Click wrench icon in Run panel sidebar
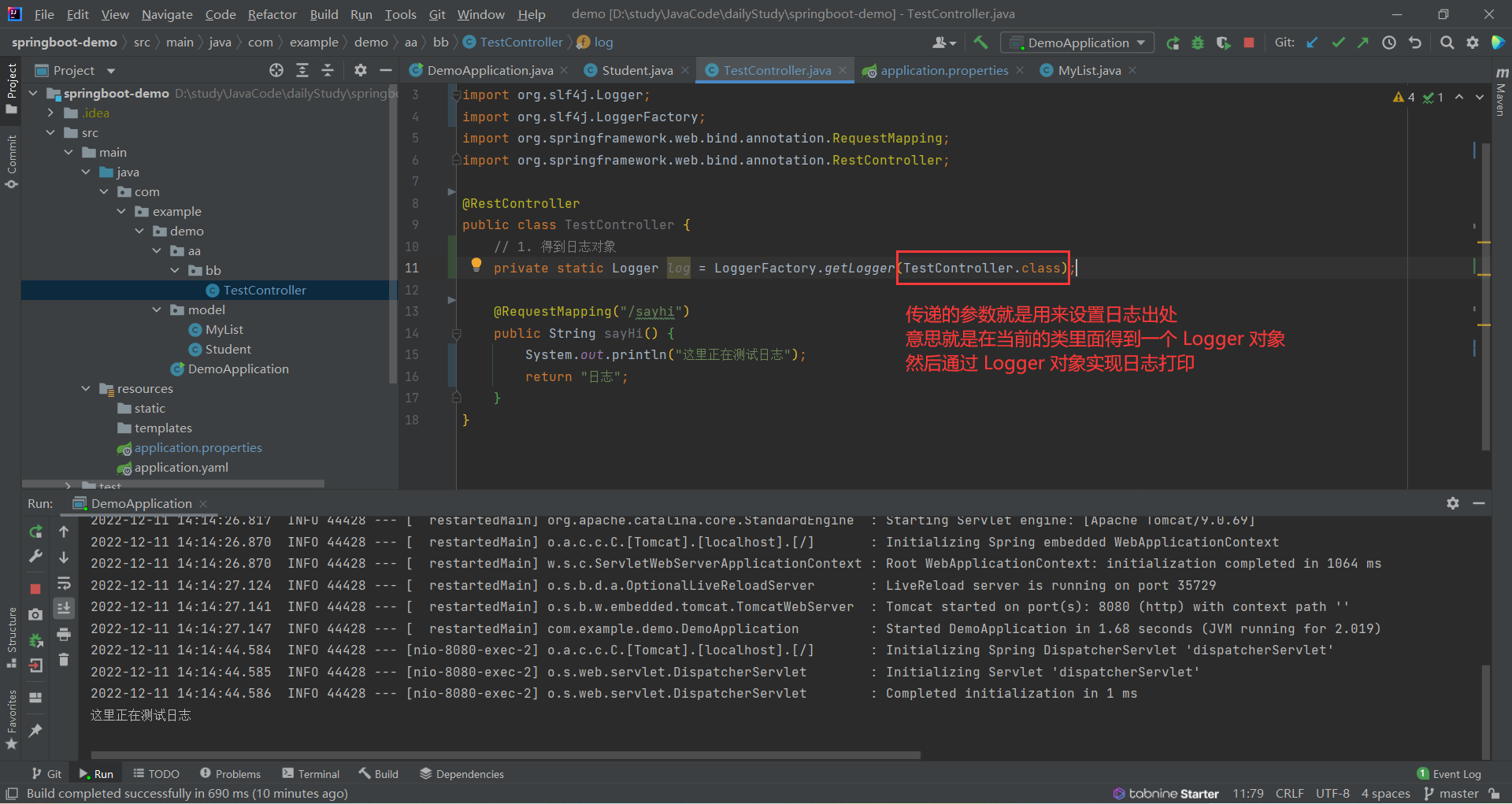Screen dimensions: 1512x804 (35, 558)
